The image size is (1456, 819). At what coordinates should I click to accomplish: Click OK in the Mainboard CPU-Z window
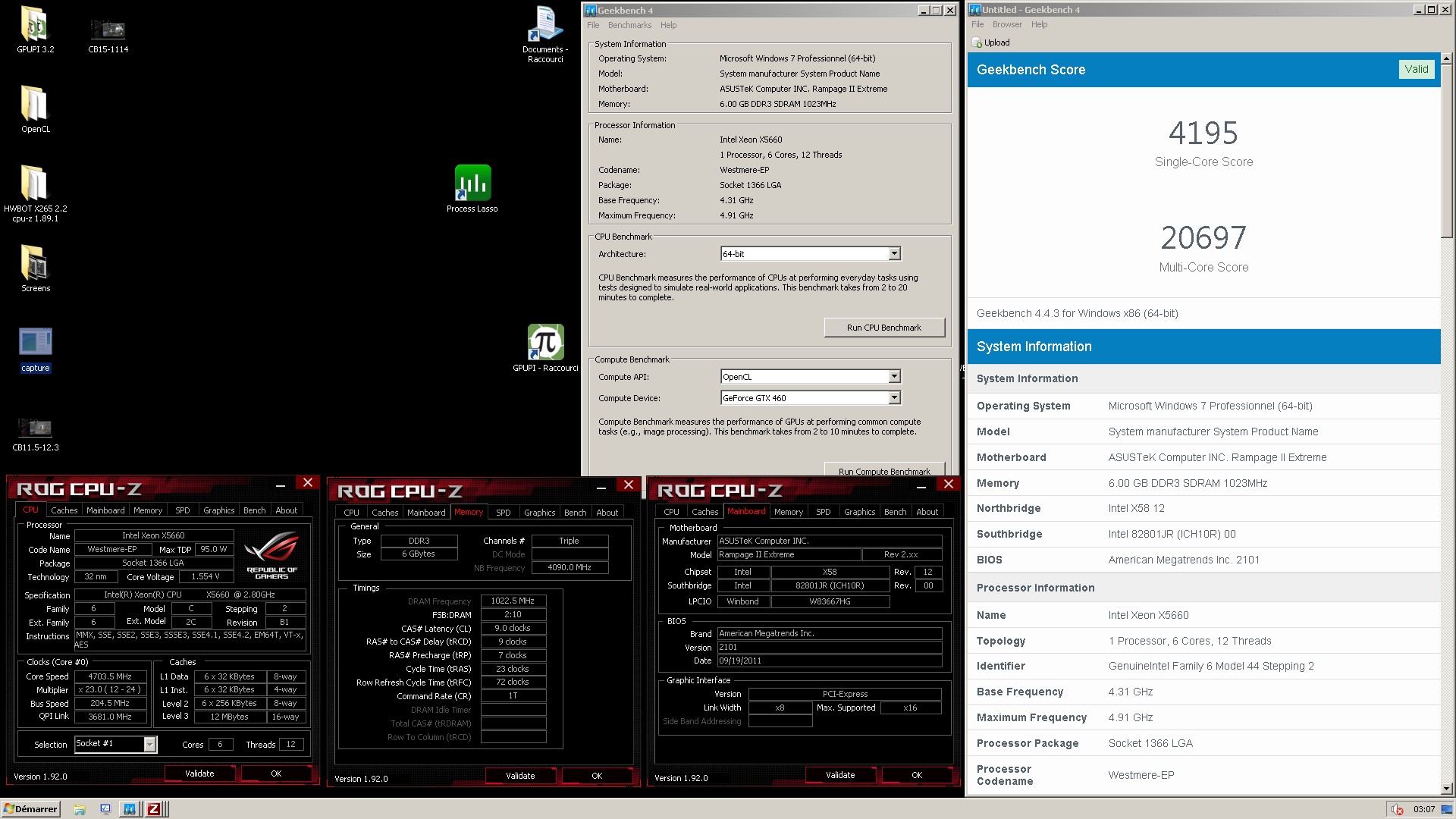pyautogui.click(x=917, y=775)
